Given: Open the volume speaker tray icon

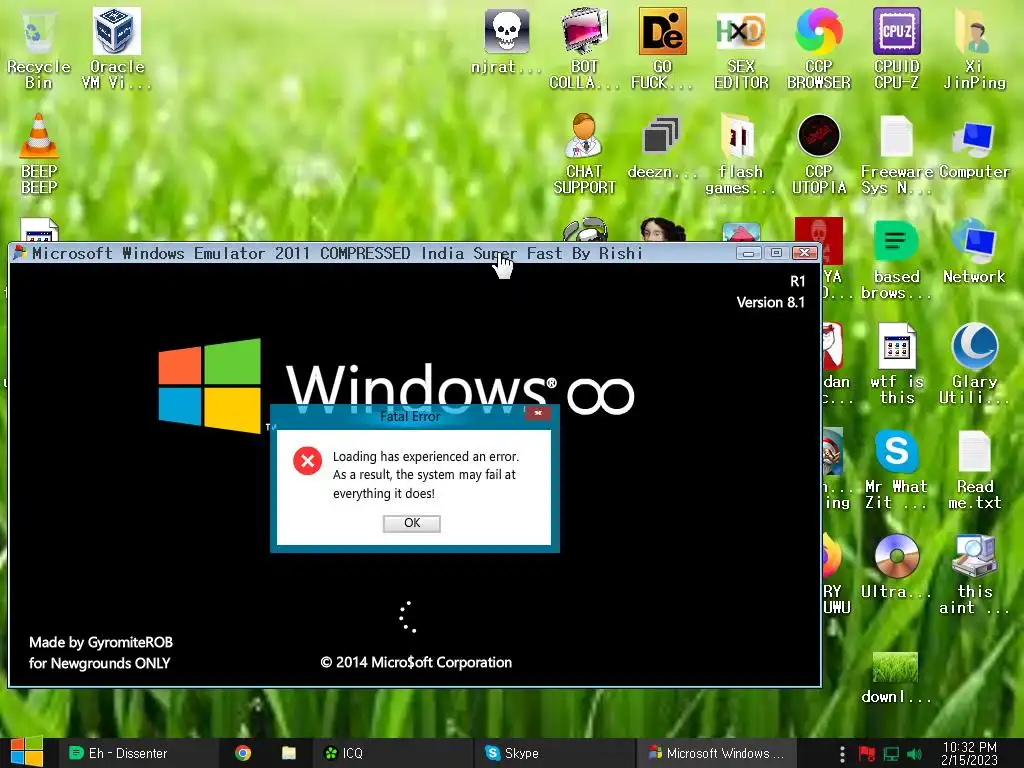Looking at the screenshot, I should (x=914, y=754).
